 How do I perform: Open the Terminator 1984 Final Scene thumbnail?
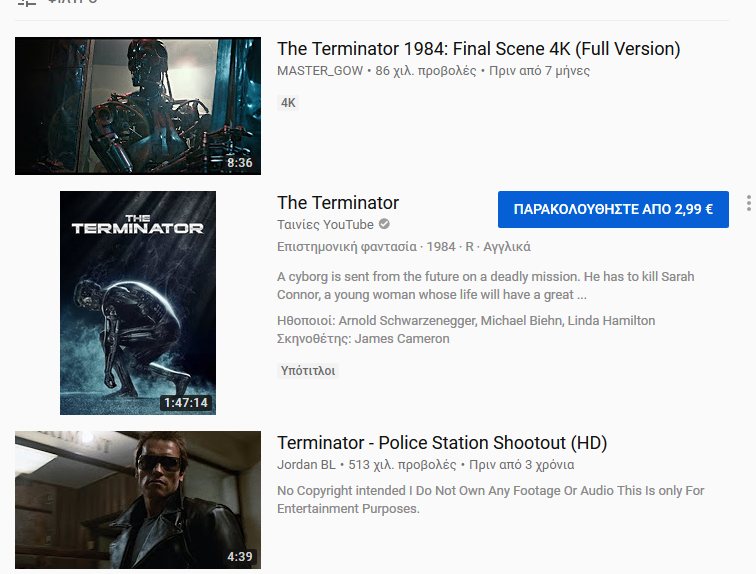[x=138, y=106]
